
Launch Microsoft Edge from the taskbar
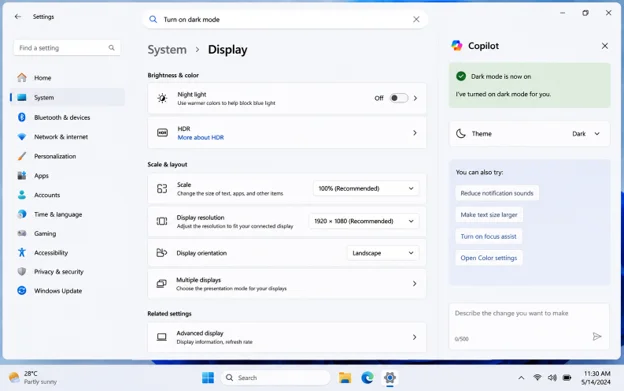367,377
